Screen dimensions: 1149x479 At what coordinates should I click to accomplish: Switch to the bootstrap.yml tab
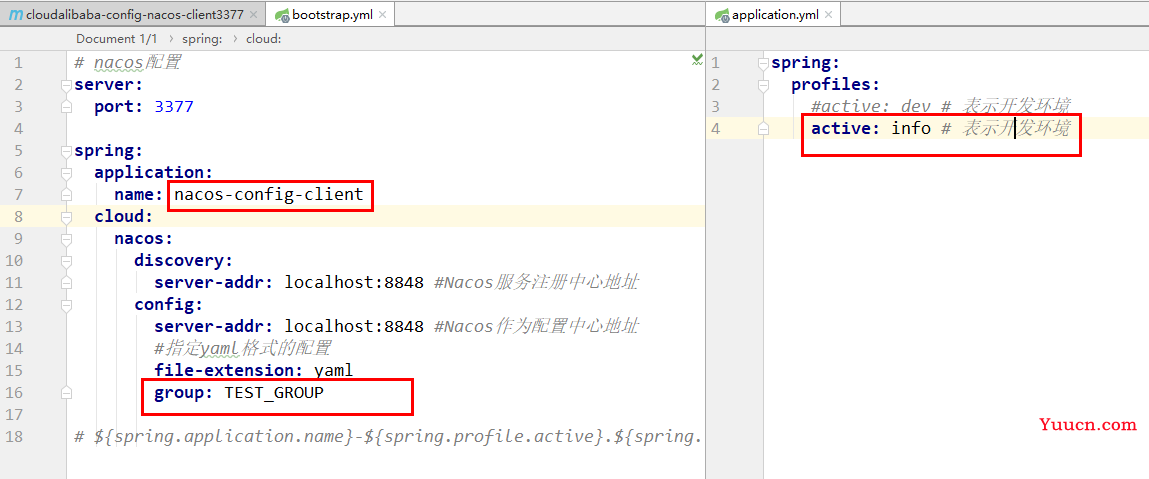[x=332, y=15]
